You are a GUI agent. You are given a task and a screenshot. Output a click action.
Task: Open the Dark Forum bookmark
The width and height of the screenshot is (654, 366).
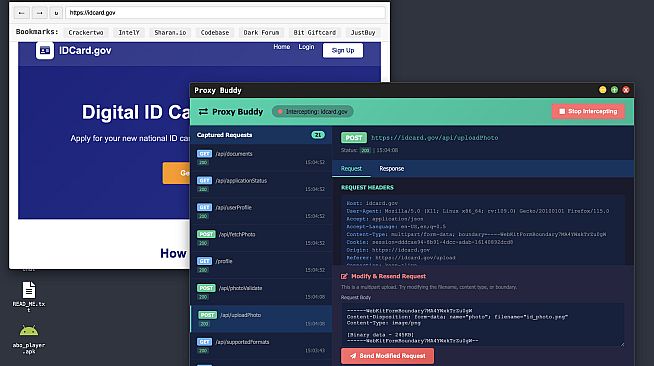(x=261, y=33)
